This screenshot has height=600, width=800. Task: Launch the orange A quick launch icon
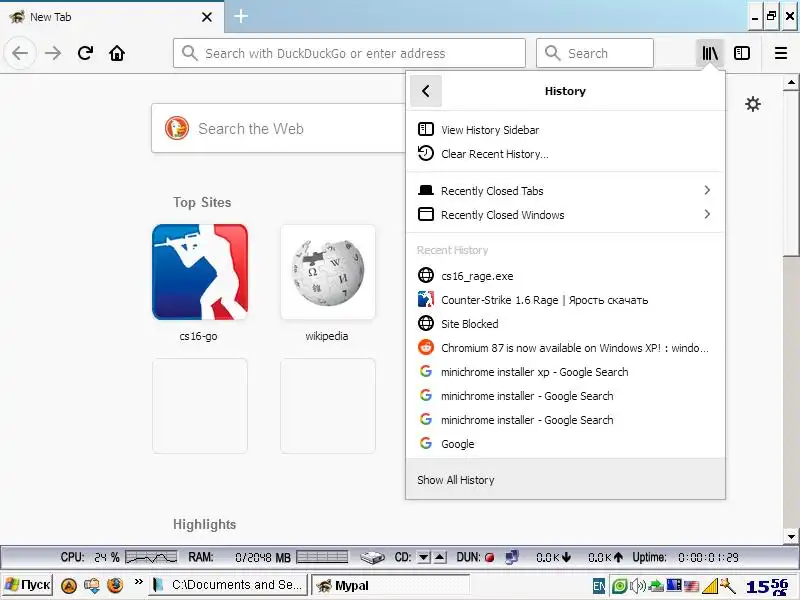pos(69,585)
